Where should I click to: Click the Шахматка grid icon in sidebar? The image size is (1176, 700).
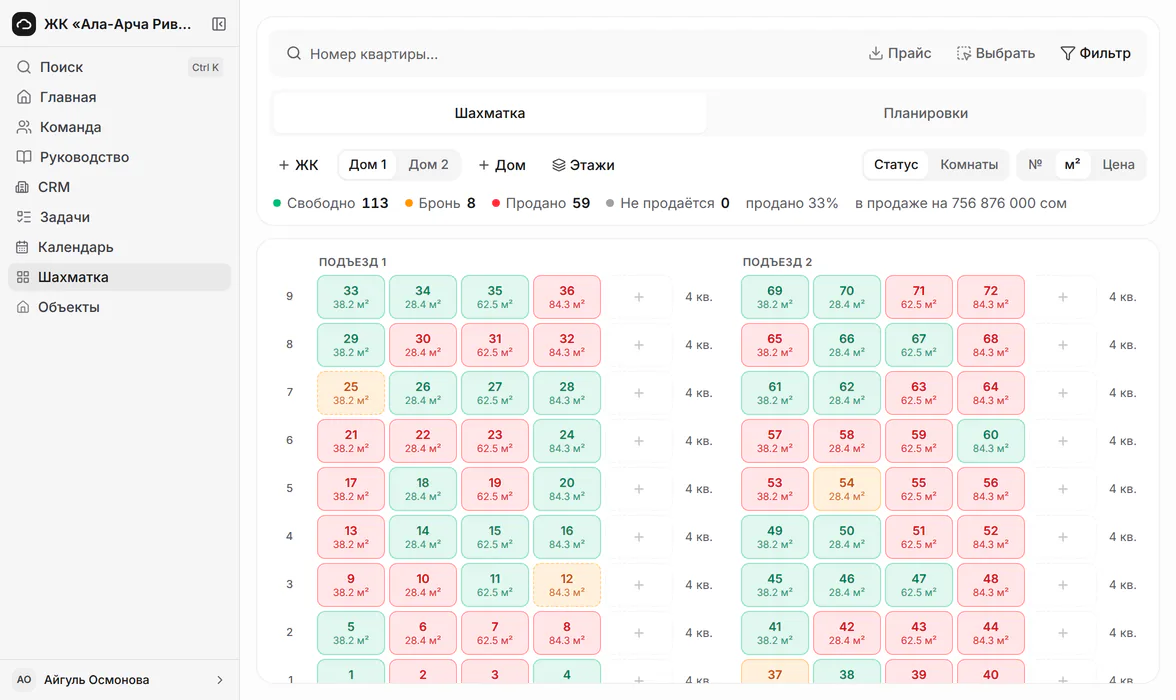tap(22, 277)
